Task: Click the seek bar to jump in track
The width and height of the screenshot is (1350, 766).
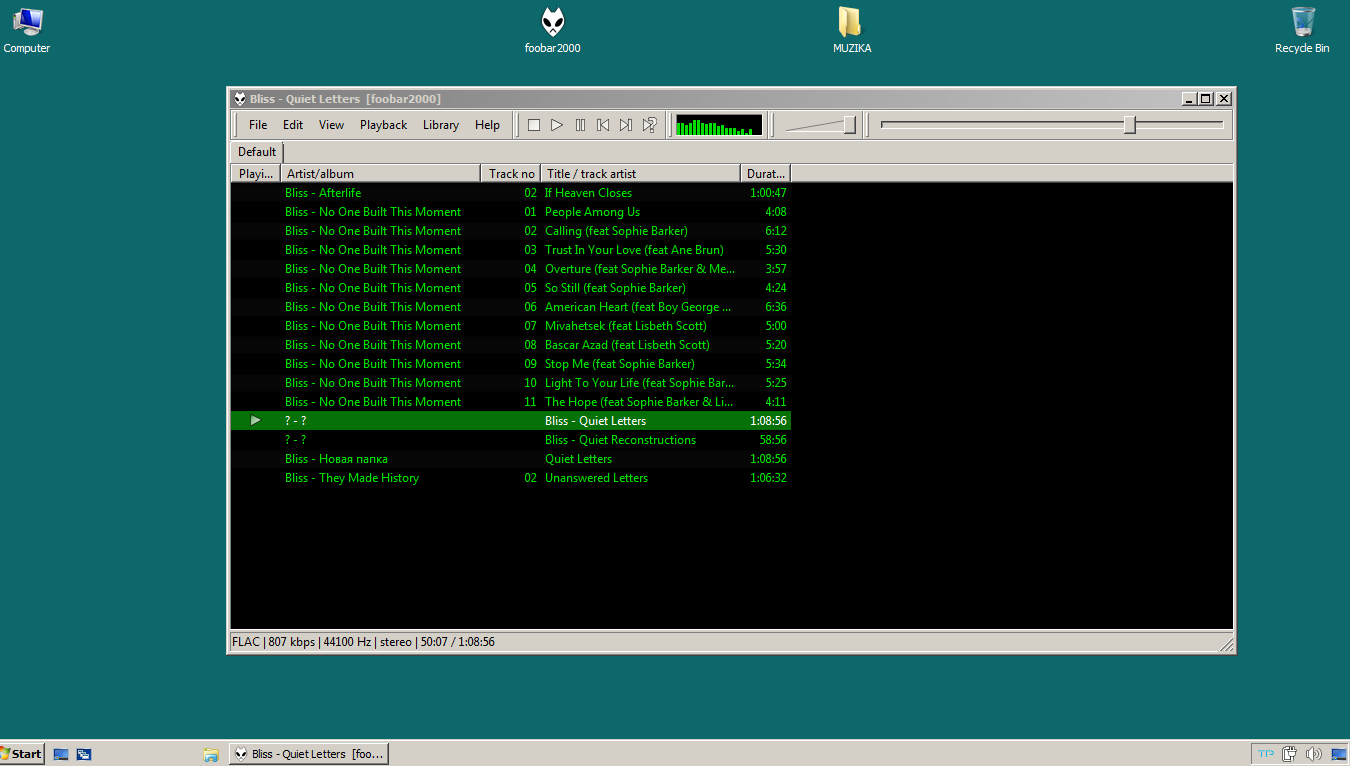Action: click(x=1052, y=125)
